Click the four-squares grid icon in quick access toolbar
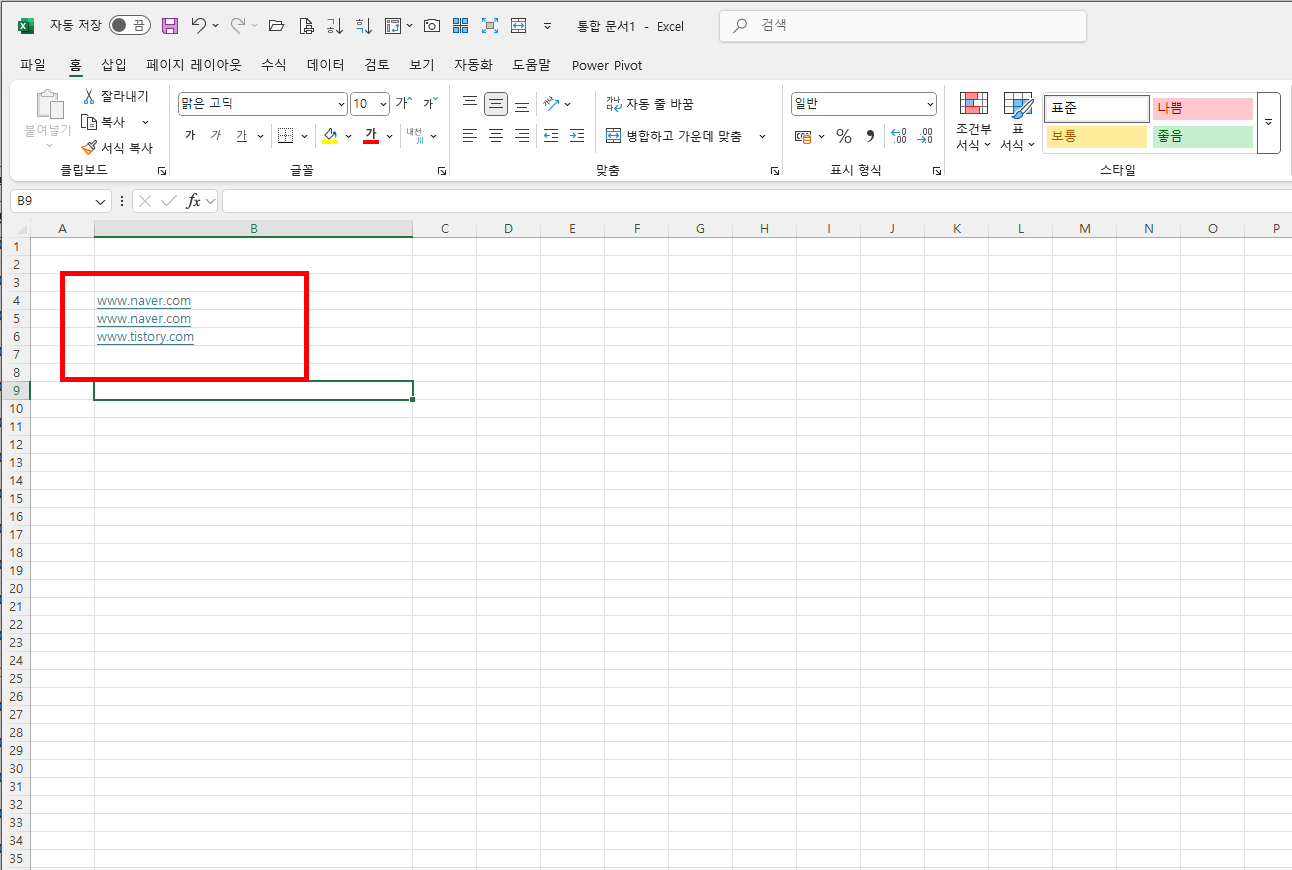Screen dimensions: 1292x870 click(461, 26)
